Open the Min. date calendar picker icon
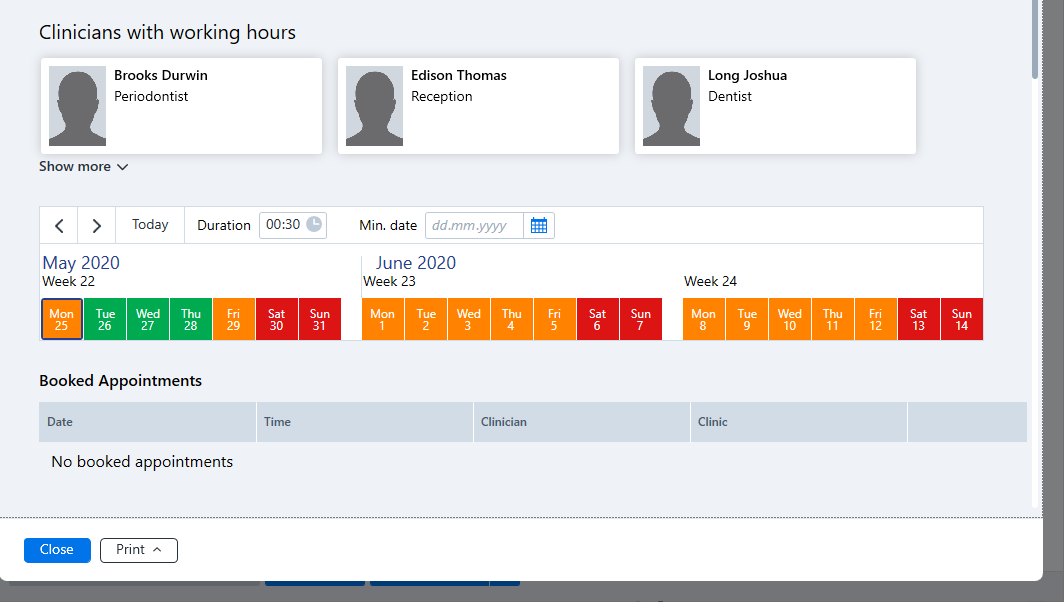 (539, 225)
